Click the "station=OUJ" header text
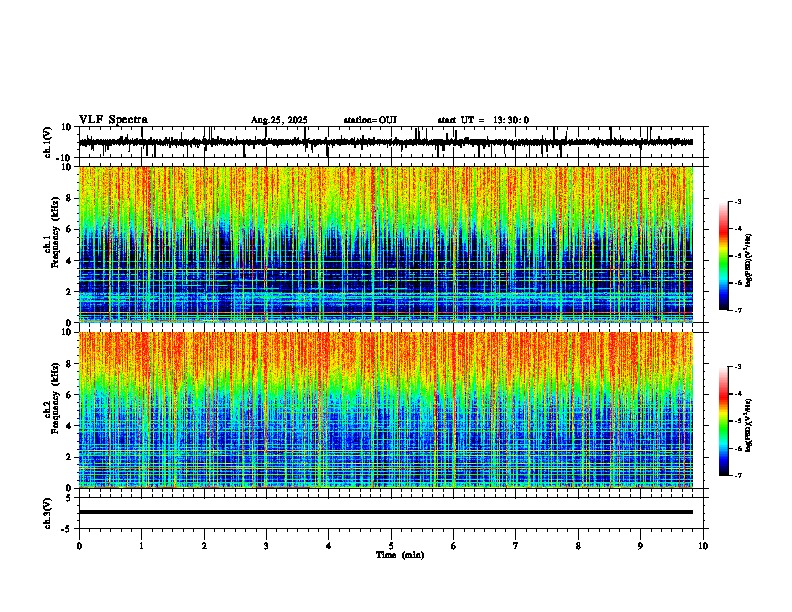 coord(370,120)
